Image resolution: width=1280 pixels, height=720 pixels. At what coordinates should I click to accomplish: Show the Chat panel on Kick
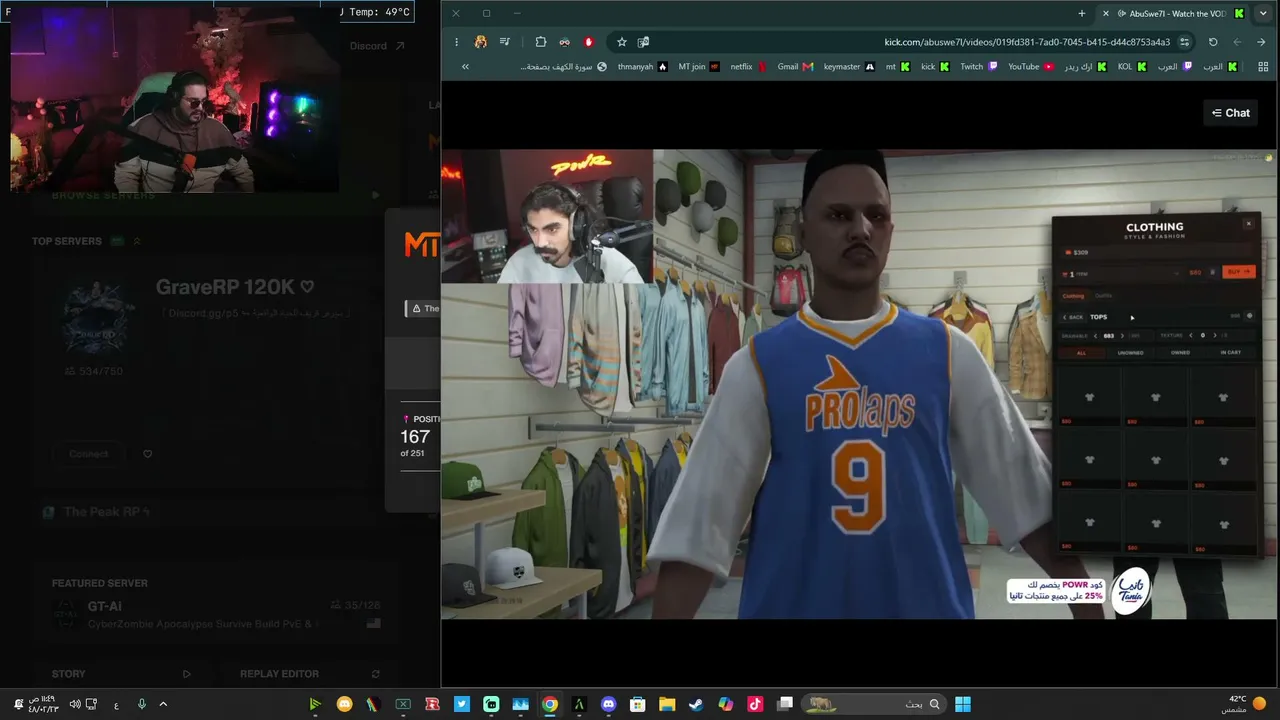(x=1231, y=113)
